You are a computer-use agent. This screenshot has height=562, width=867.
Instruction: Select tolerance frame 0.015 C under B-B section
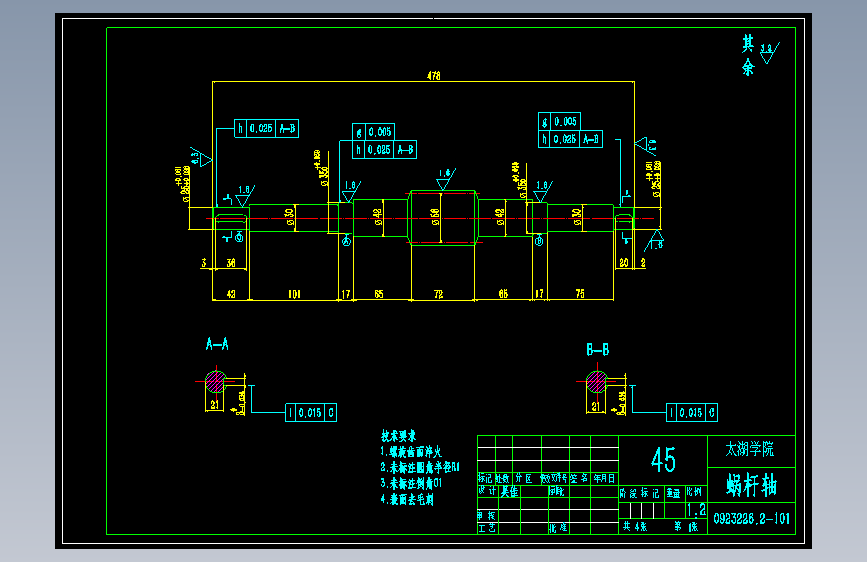tap(692, 413)
